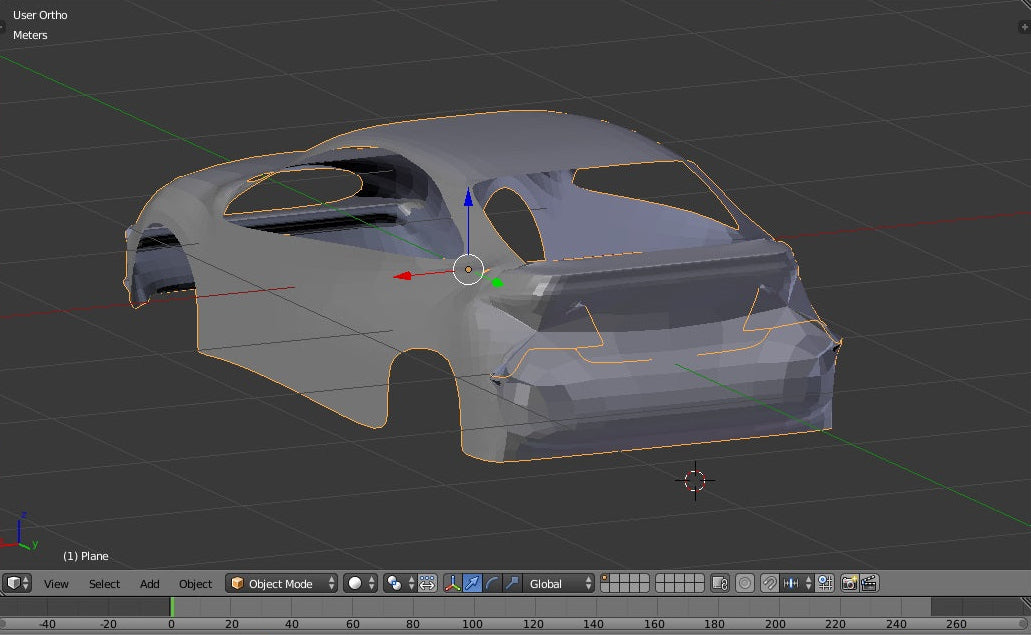The width and height of the screenshot is (1031, 635).
Task: Click the first visible layer button
Action: pos(606,579)
